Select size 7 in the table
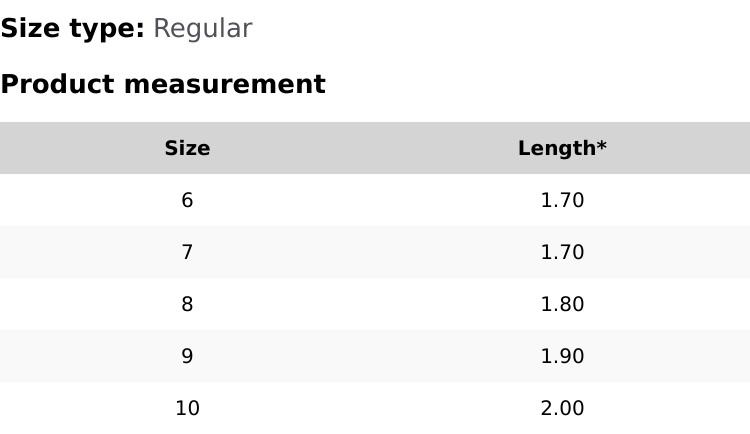This screenshot has height=434, width=750. [x=187, y=252]
